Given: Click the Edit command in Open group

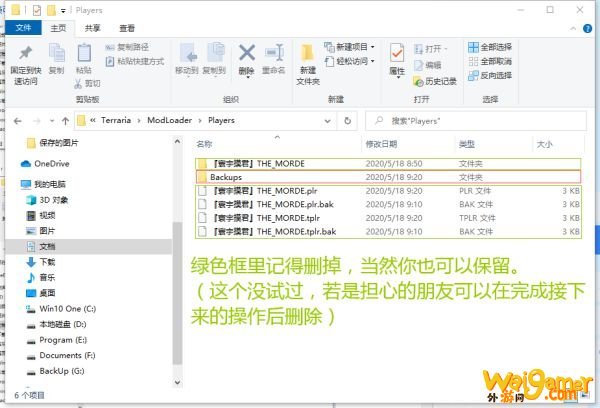Looking at the screenshot, I should tap(428, 65).
